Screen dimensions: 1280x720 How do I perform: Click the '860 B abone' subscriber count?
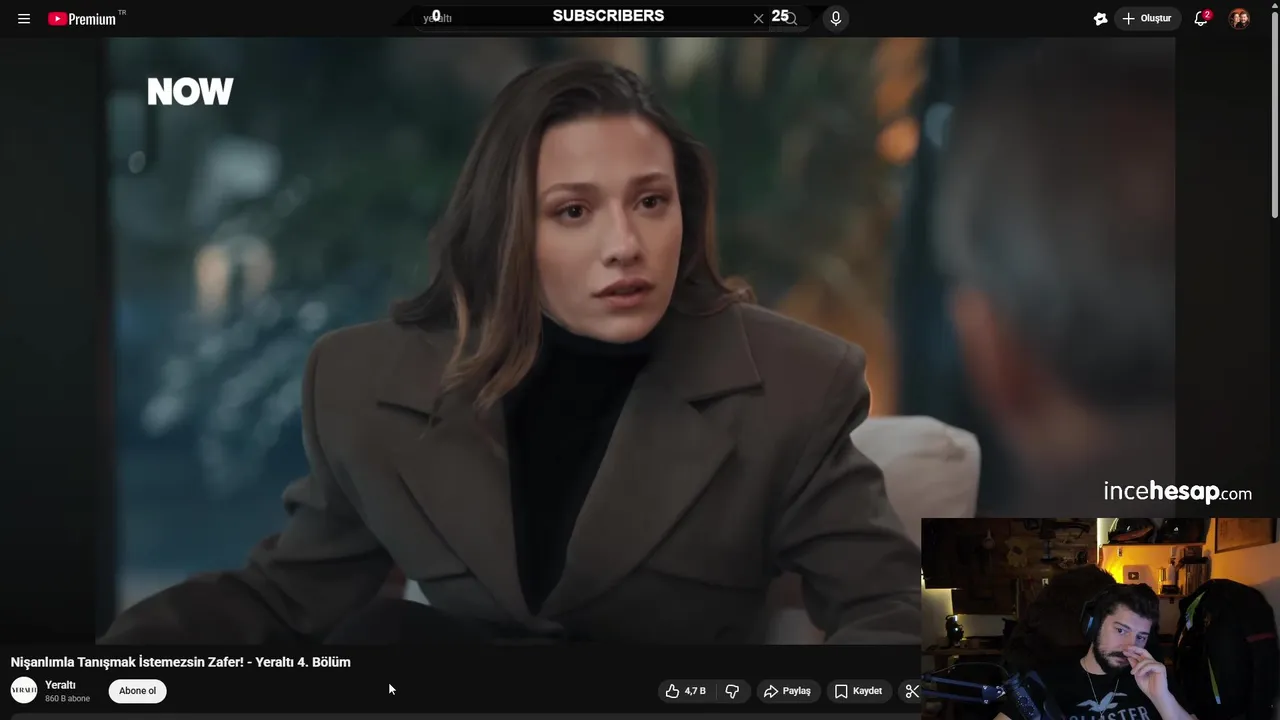(67, 699)
